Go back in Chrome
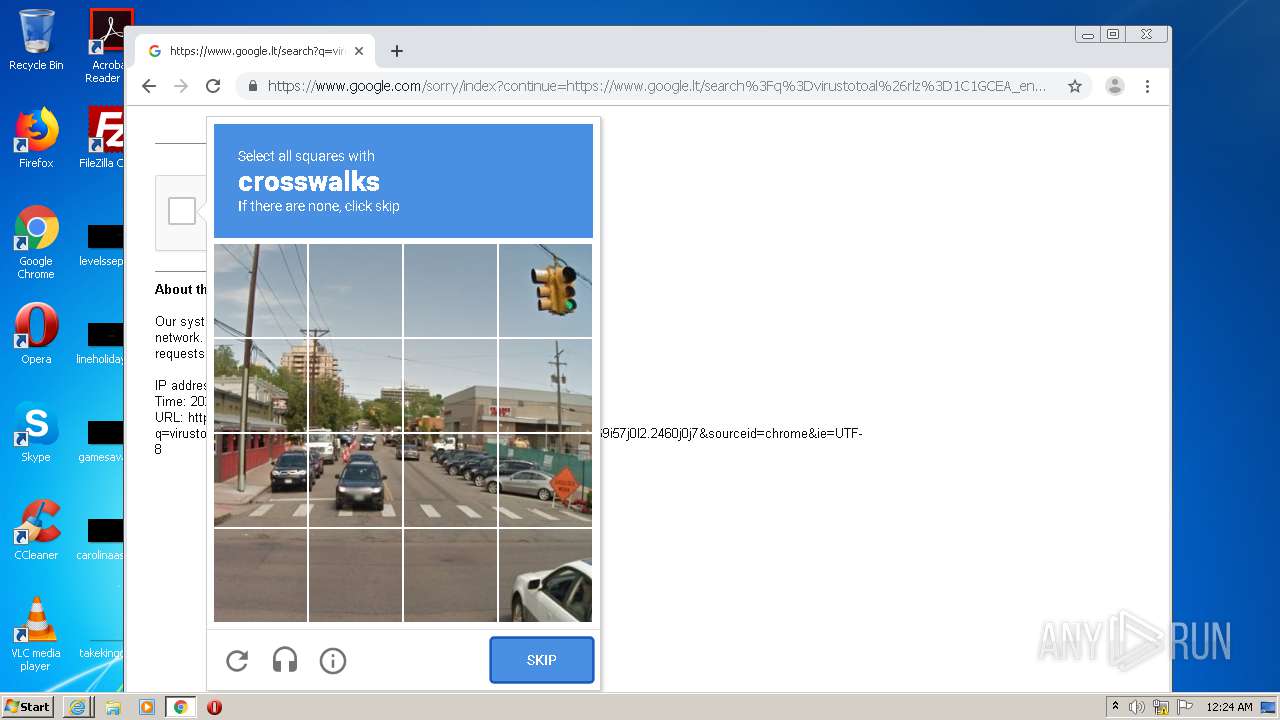 (149, 86)
